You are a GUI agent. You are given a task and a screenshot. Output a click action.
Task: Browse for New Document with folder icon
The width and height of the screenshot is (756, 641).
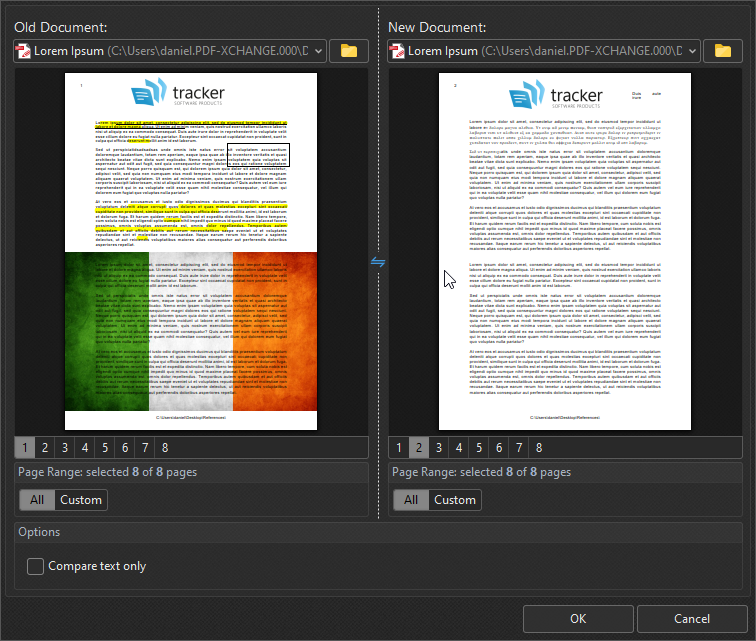click(722, 51)
